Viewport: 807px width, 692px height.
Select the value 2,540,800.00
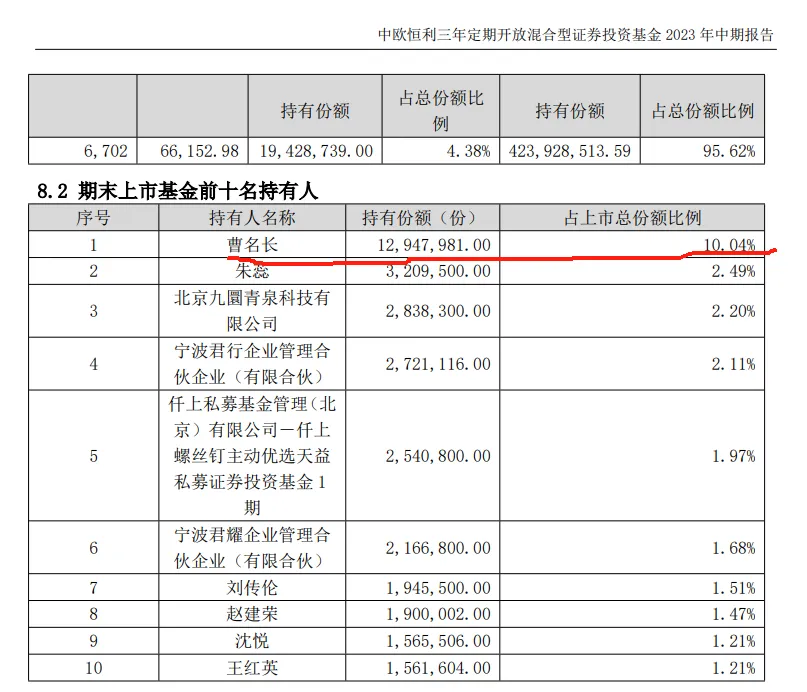438,456
